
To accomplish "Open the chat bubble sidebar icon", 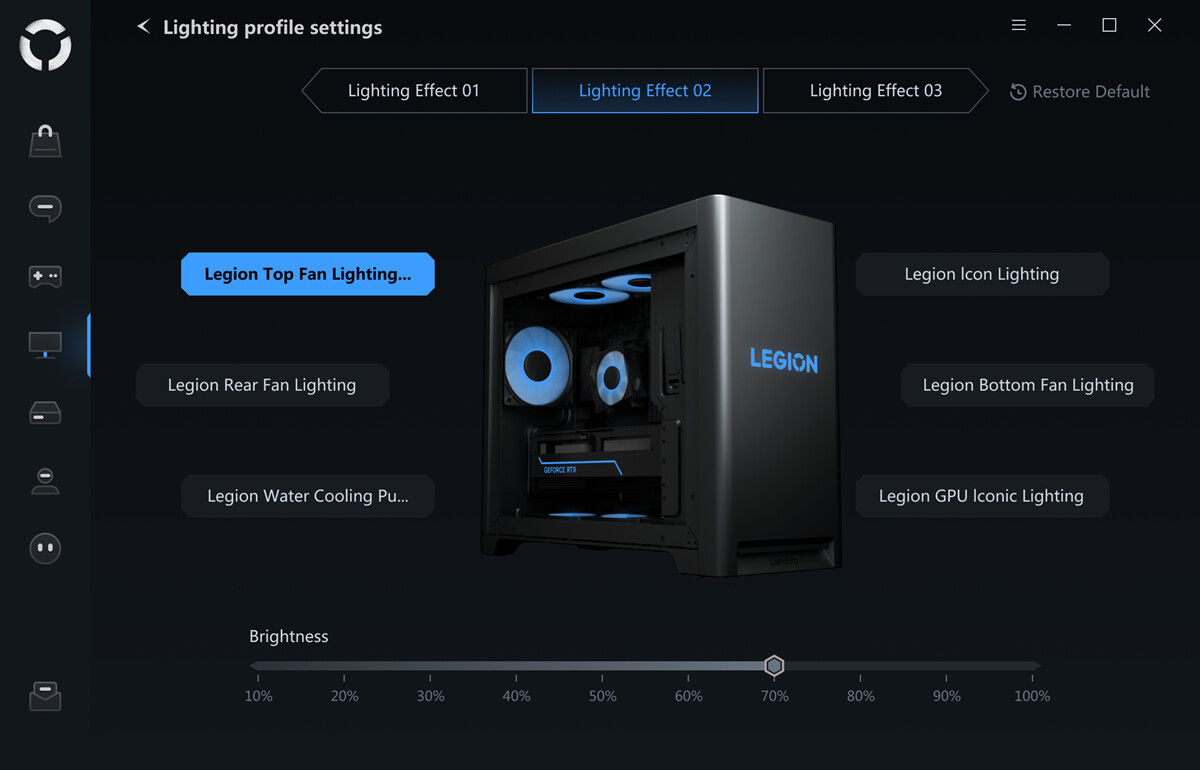I will pyautogui.click(x=45, y=208).
